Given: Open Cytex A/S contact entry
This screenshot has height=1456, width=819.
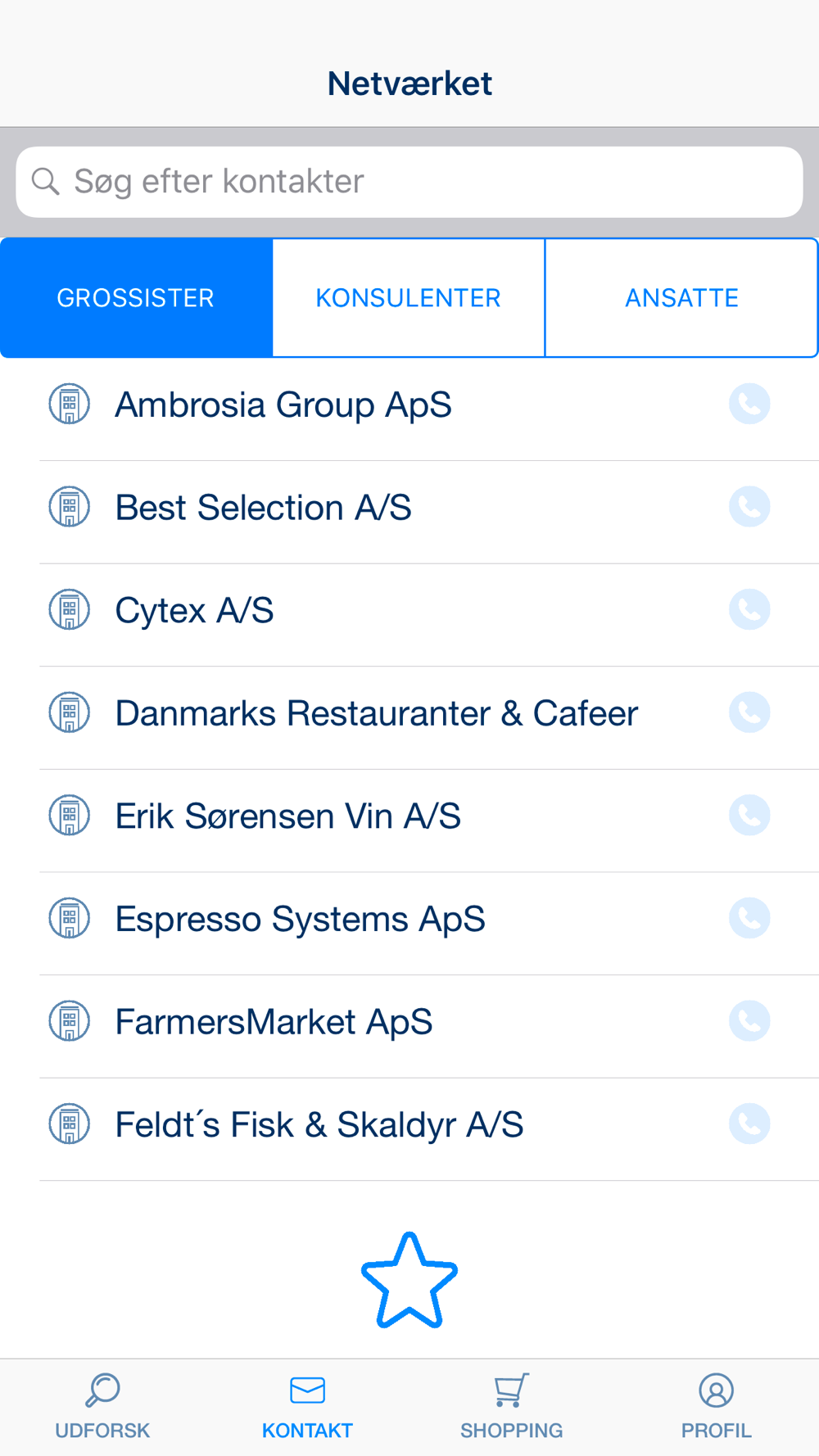Looking at the screenshot, I should (429, 610).
